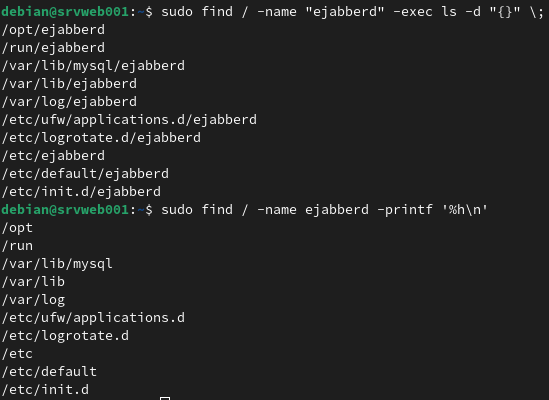
Task: Click the /opt/ejabberd output line
Action: [x=53, y=30]
